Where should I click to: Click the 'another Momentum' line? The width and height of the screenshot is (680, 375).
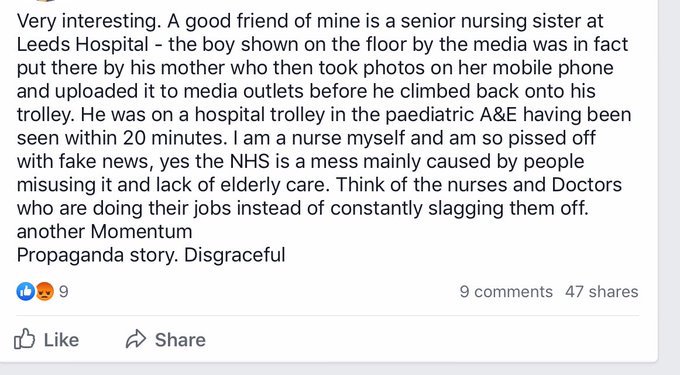(x=105, y=232)
